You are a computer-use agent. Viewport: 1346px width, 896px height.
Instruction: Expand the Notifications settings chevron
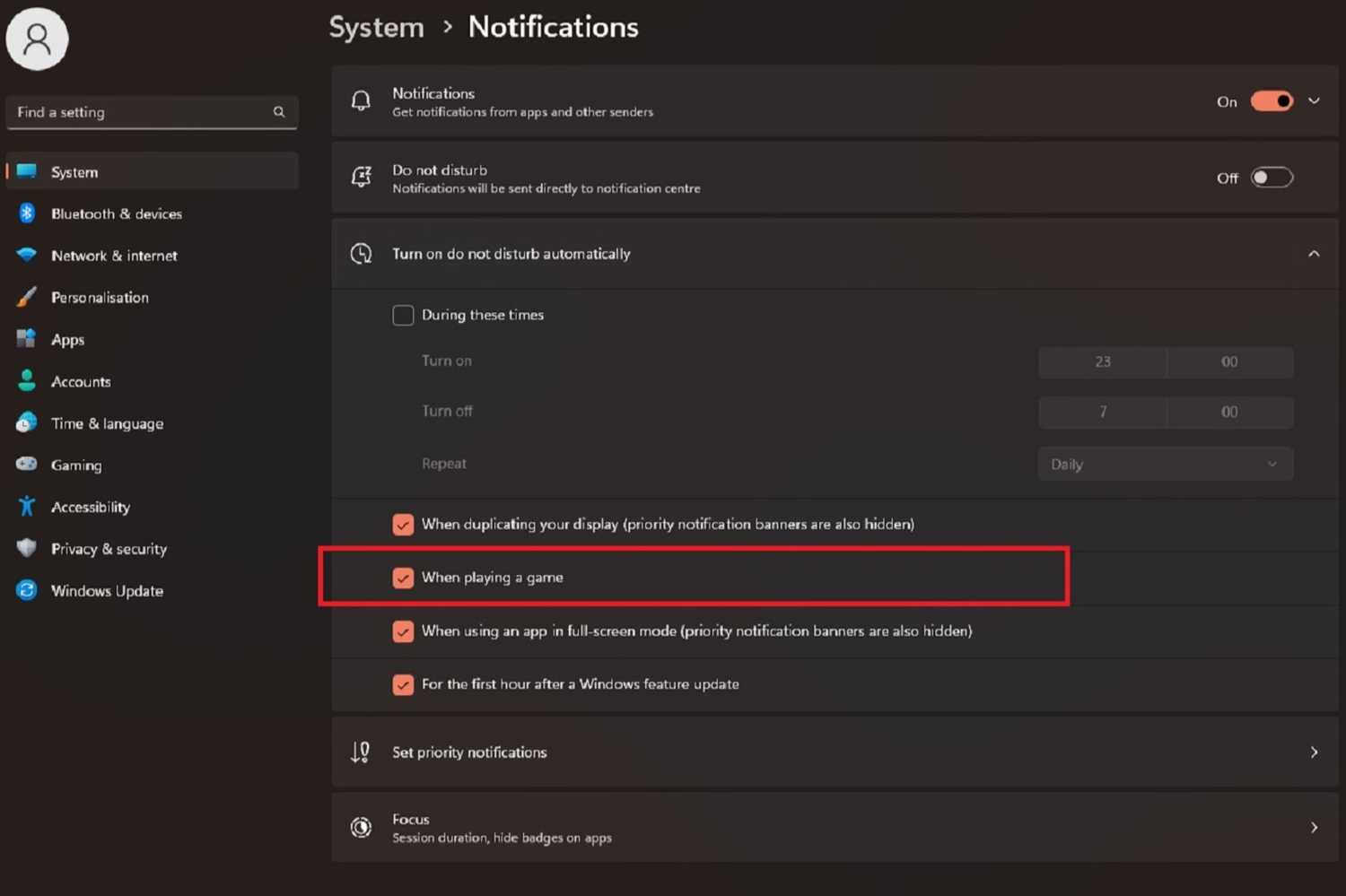[x=1313, y=100]
